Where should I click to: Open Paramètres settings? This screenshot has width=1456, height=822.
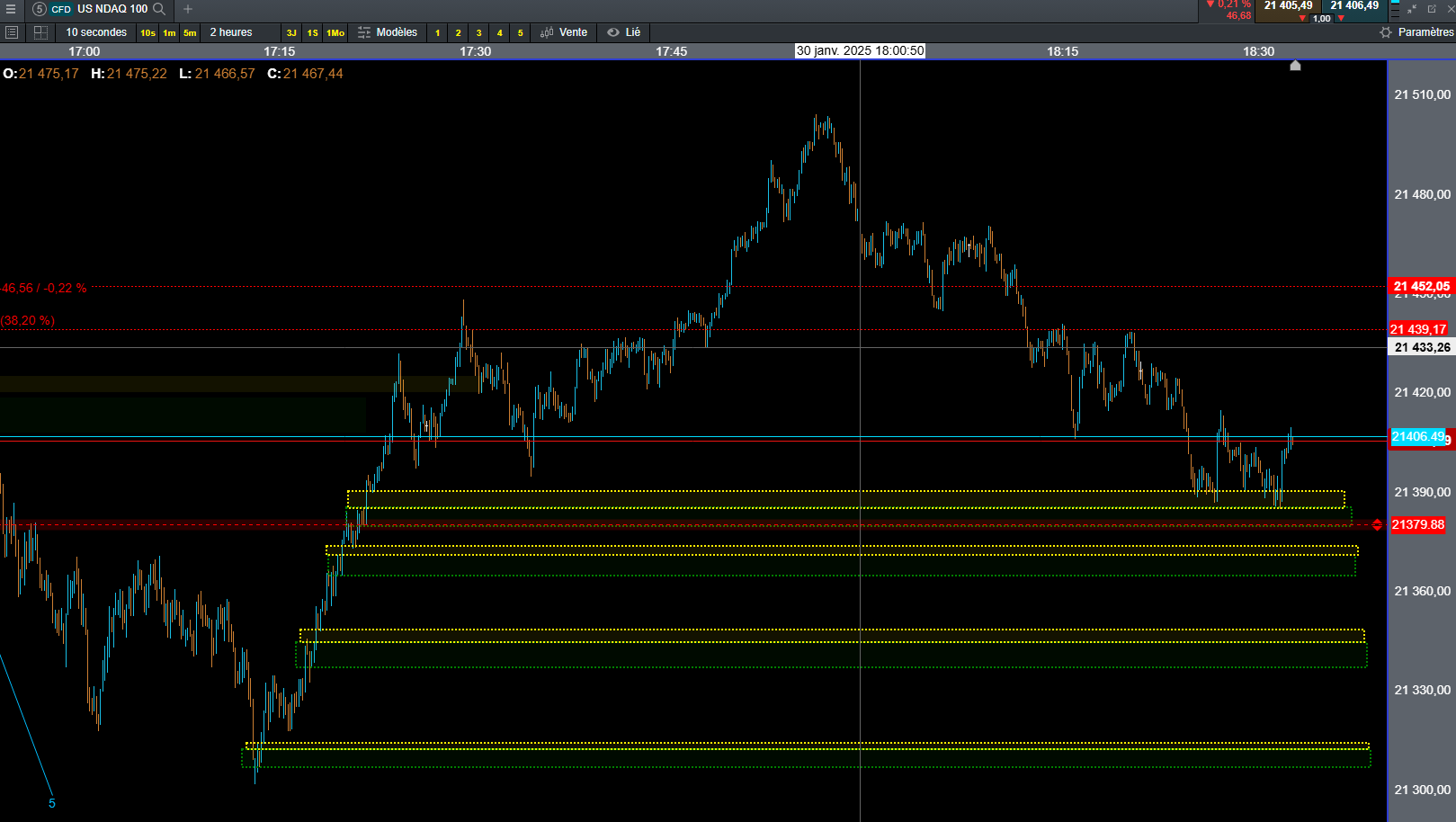(1416, 32)
